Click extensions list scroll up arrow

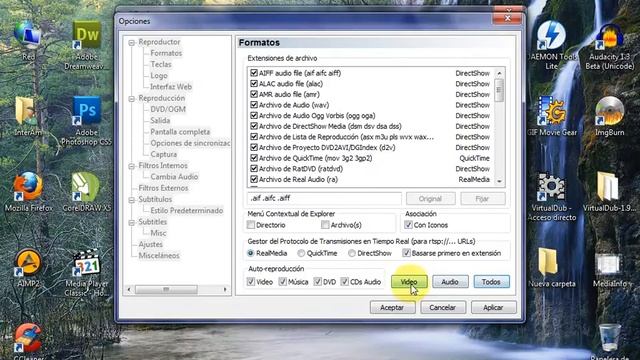499,73
